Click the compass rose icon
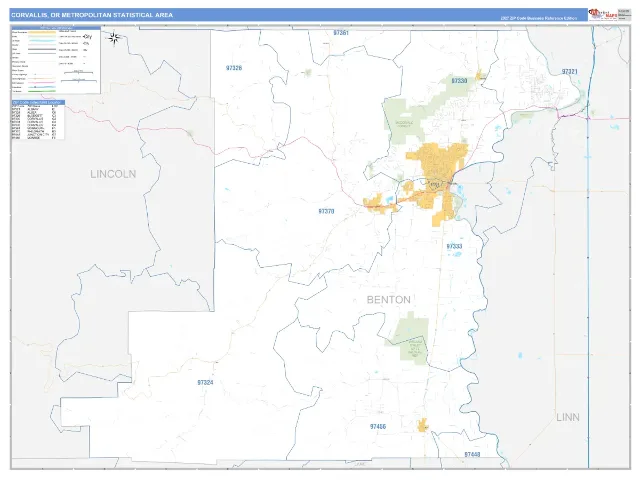This screenshot has width=640, height=480. pyautogui.click(x=115, y=38)
